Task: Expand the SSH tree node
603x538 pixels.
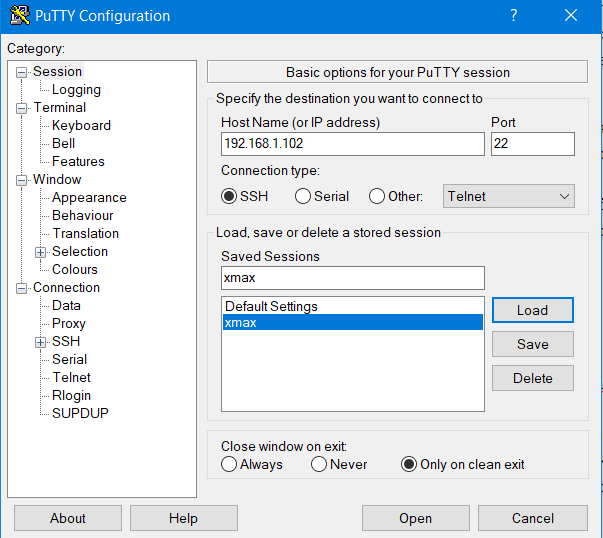Action: 41,342
